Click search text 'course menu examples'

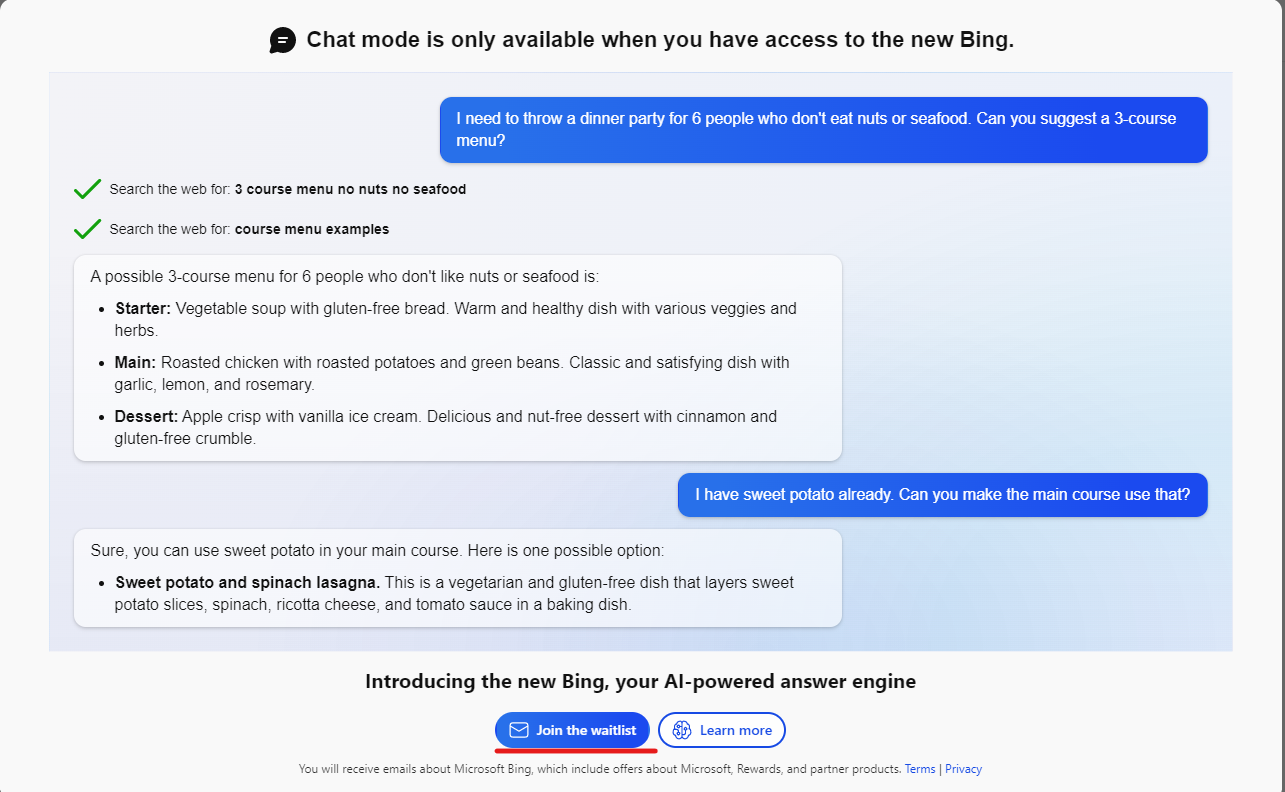point(312,229)
